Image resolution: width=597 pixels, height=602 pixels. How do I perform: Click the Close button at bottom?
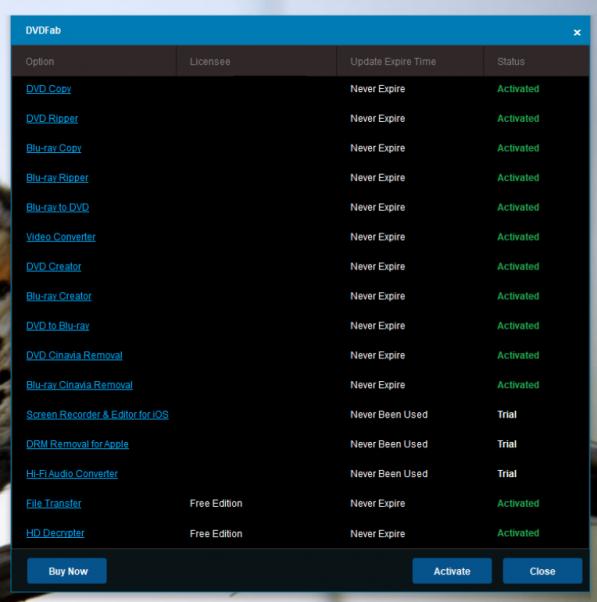(542, 571)
